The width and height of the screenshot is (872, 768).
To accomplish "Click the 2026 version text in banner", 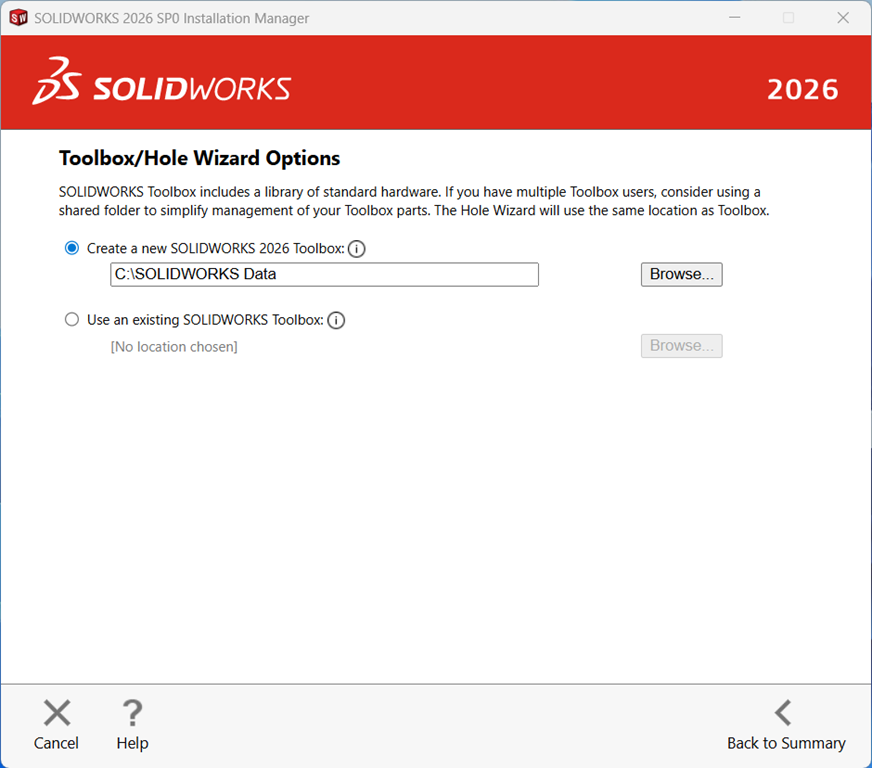I will tap(802, 89).
